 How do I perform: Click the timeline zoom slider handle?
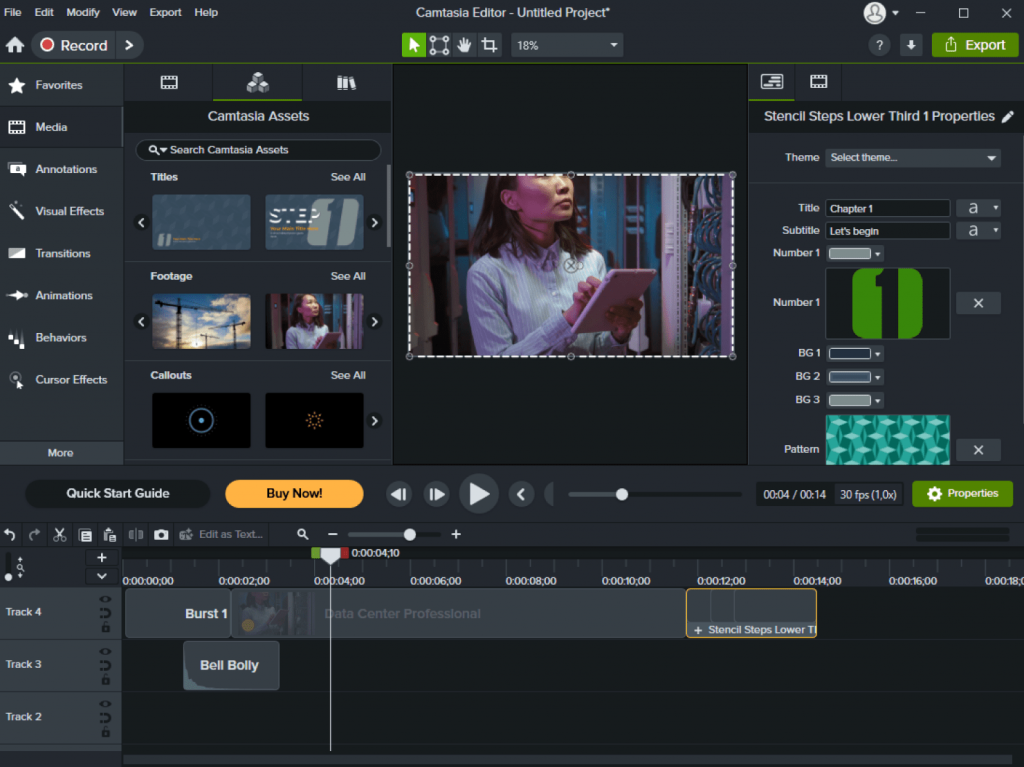(x=409, y=535)
